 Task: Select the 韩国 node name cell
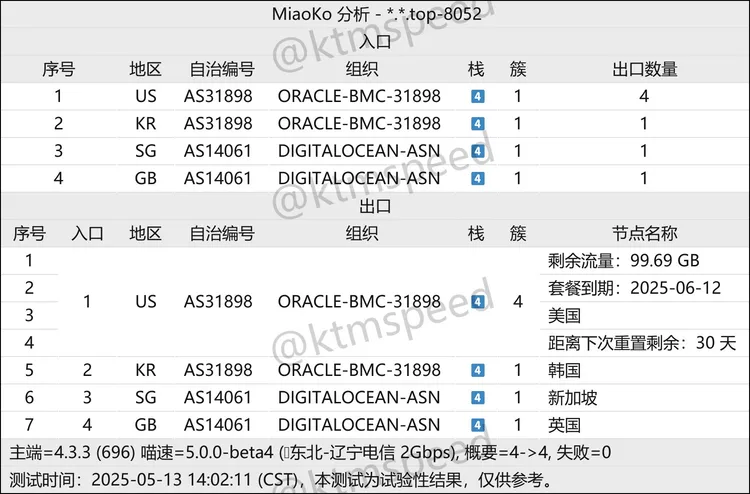click(564, 370)
